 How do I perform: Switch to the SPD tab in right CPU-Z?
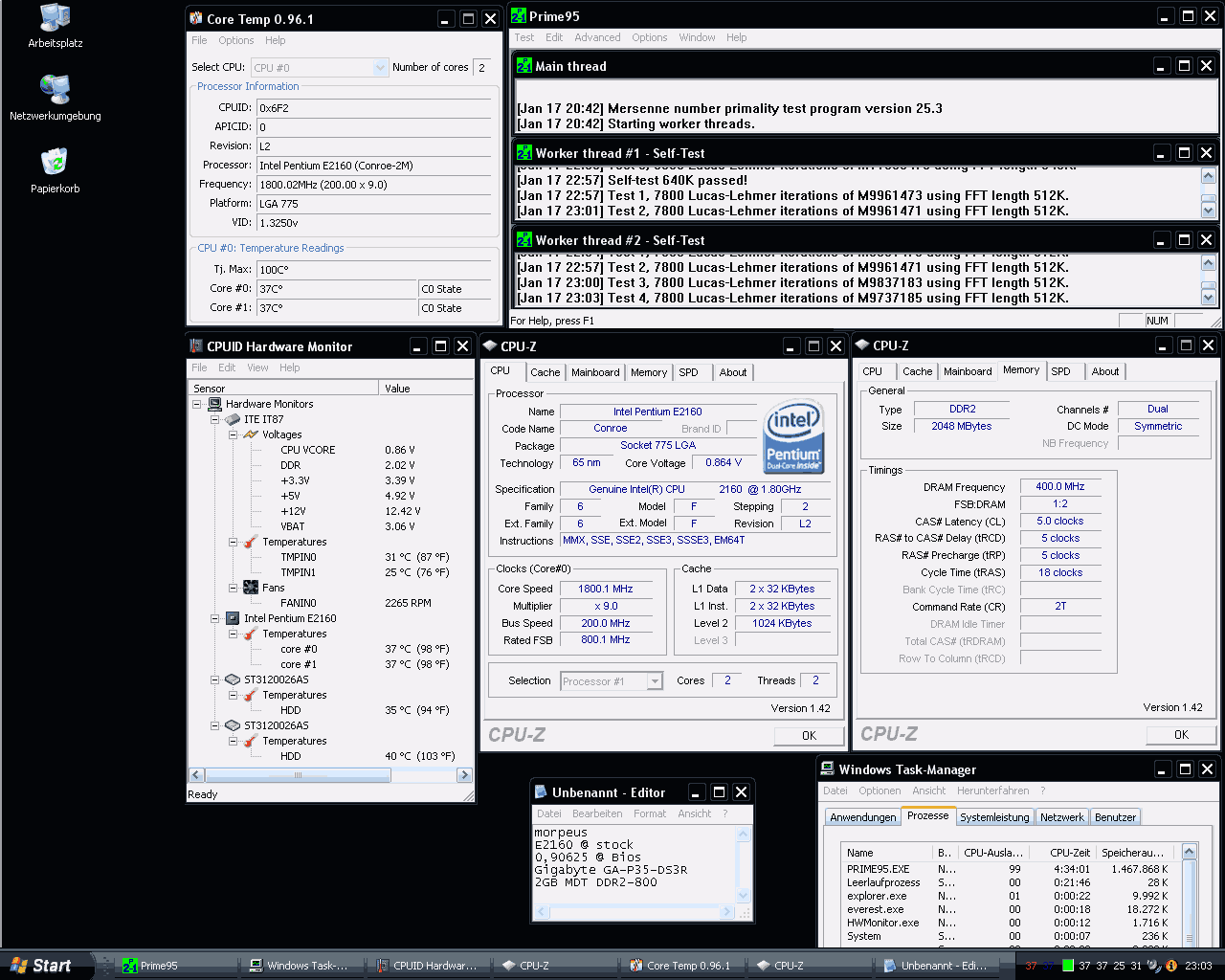1060,371
